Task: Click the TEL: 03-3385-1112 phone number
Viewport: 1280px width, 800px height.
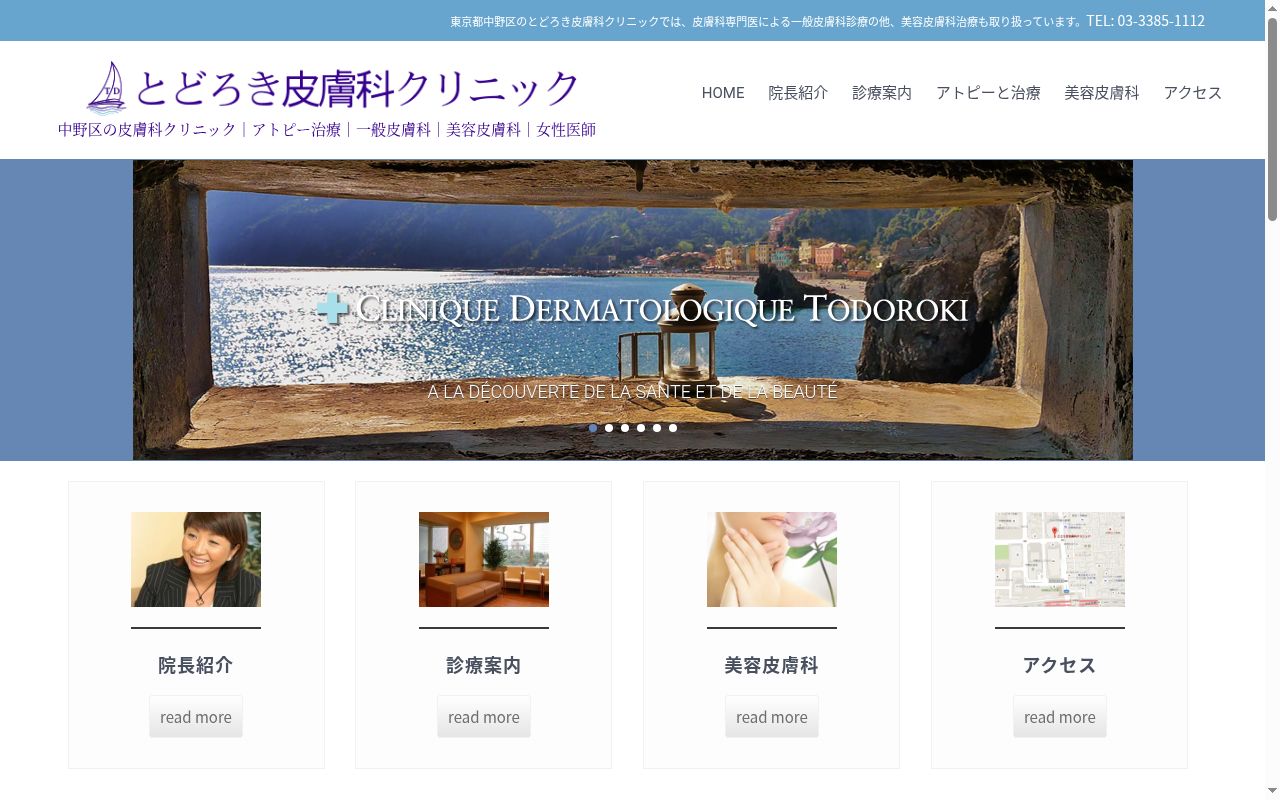Action: [x=1146, y=21]
